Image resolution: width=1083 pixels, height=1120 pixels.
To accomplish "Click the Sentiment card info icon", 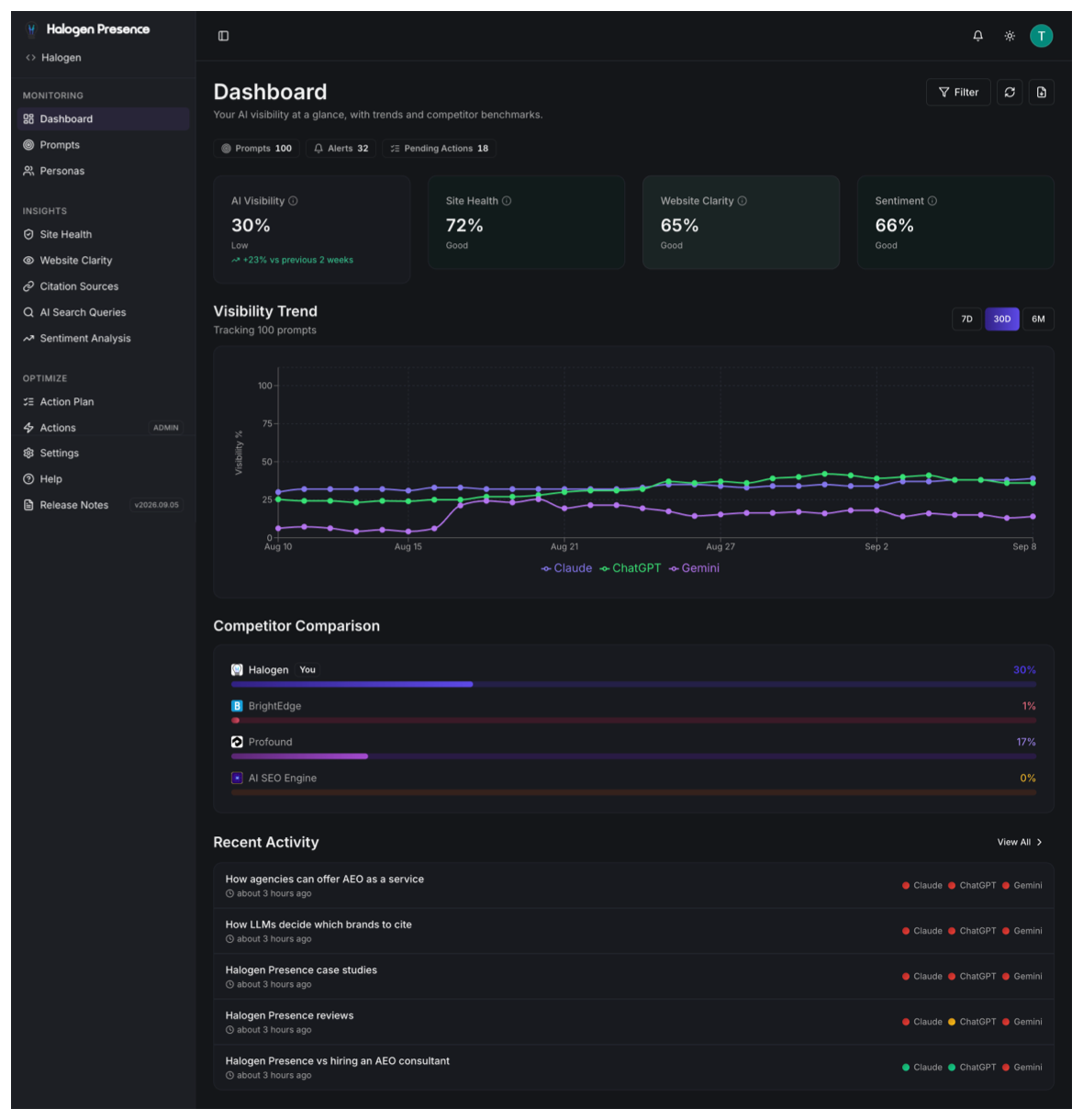I will click(x=932, y=201).
